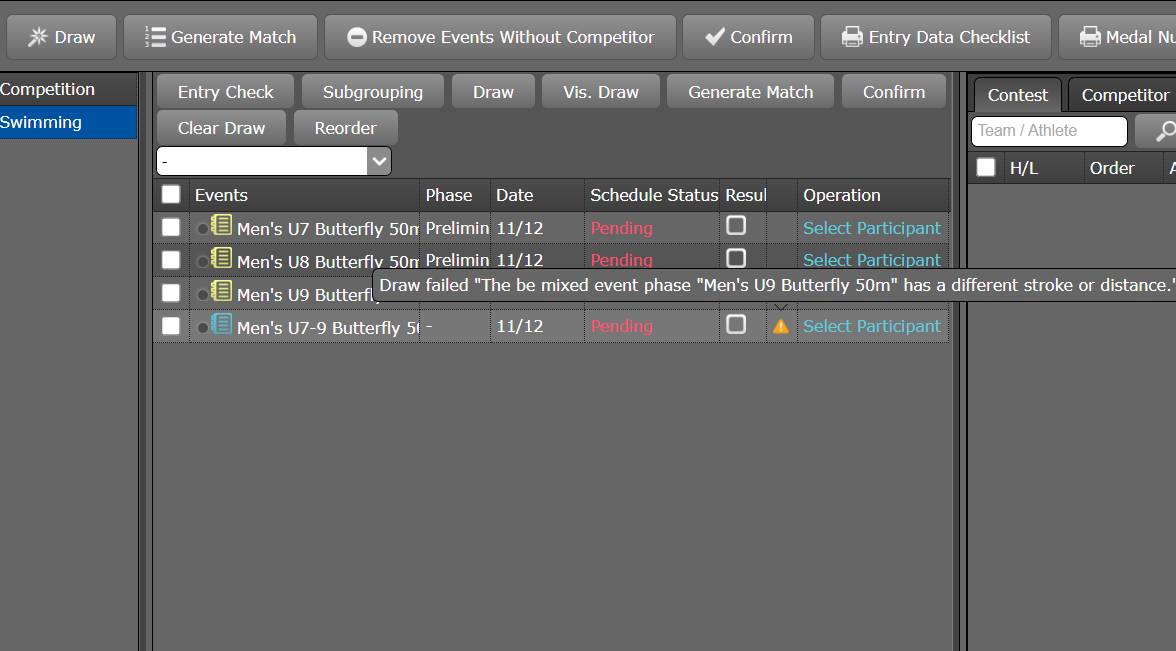
Task: Open the event list icon beside Men's U7 Butterfly
Action: (221, 227)
